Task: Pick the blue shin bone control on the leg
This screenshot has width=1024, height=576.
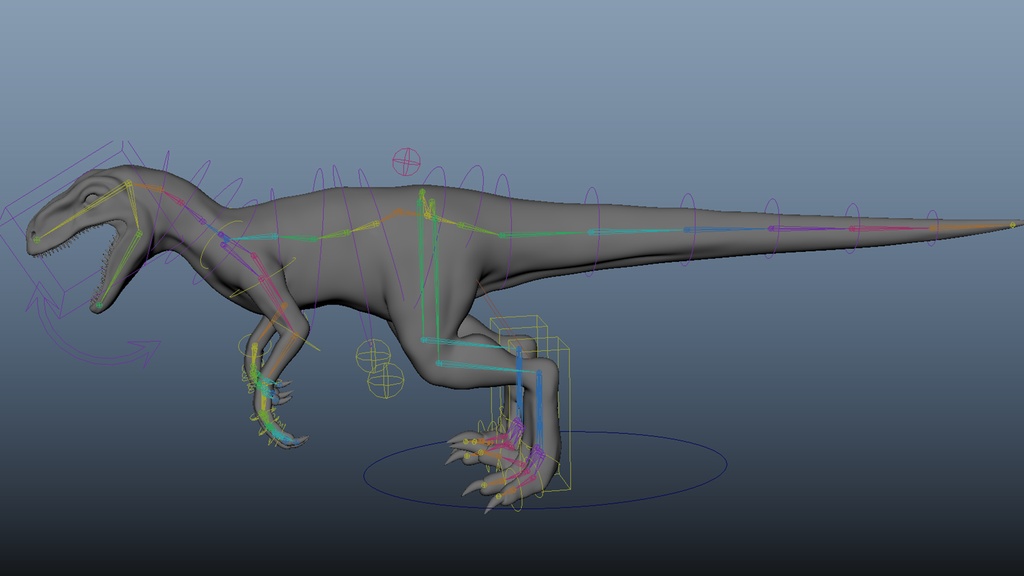Action: tap(520, 390)
